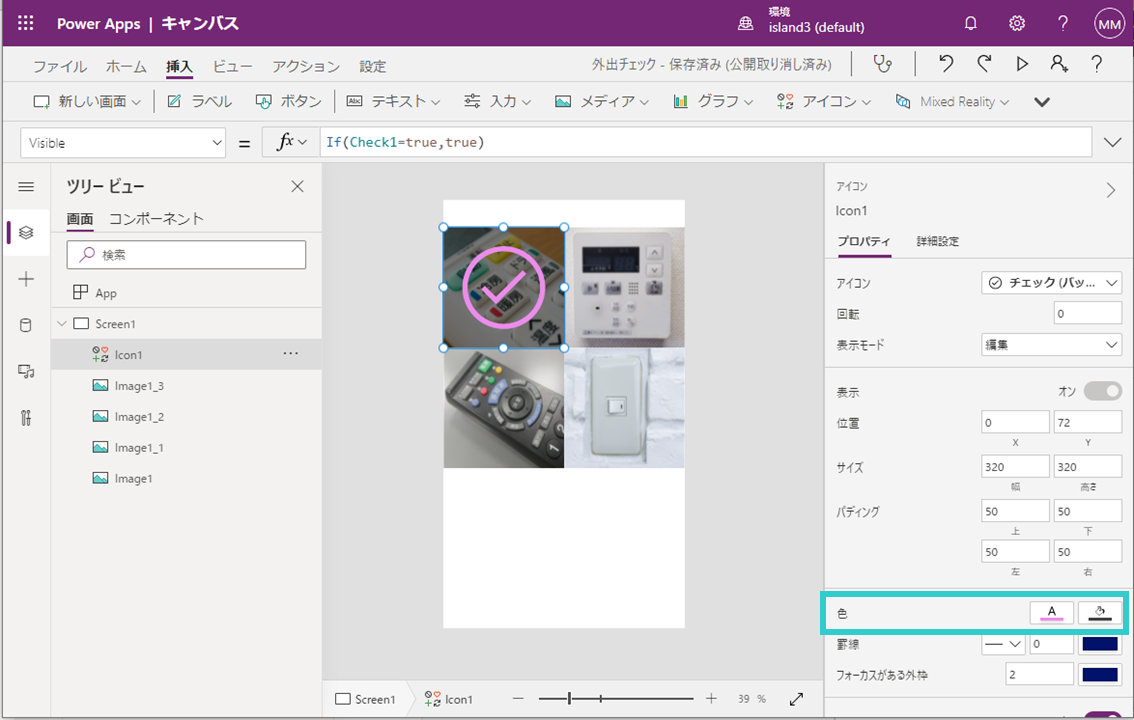Zoom out with the minus button
This screenshot has height=720, width=1134.
(518, 698)
